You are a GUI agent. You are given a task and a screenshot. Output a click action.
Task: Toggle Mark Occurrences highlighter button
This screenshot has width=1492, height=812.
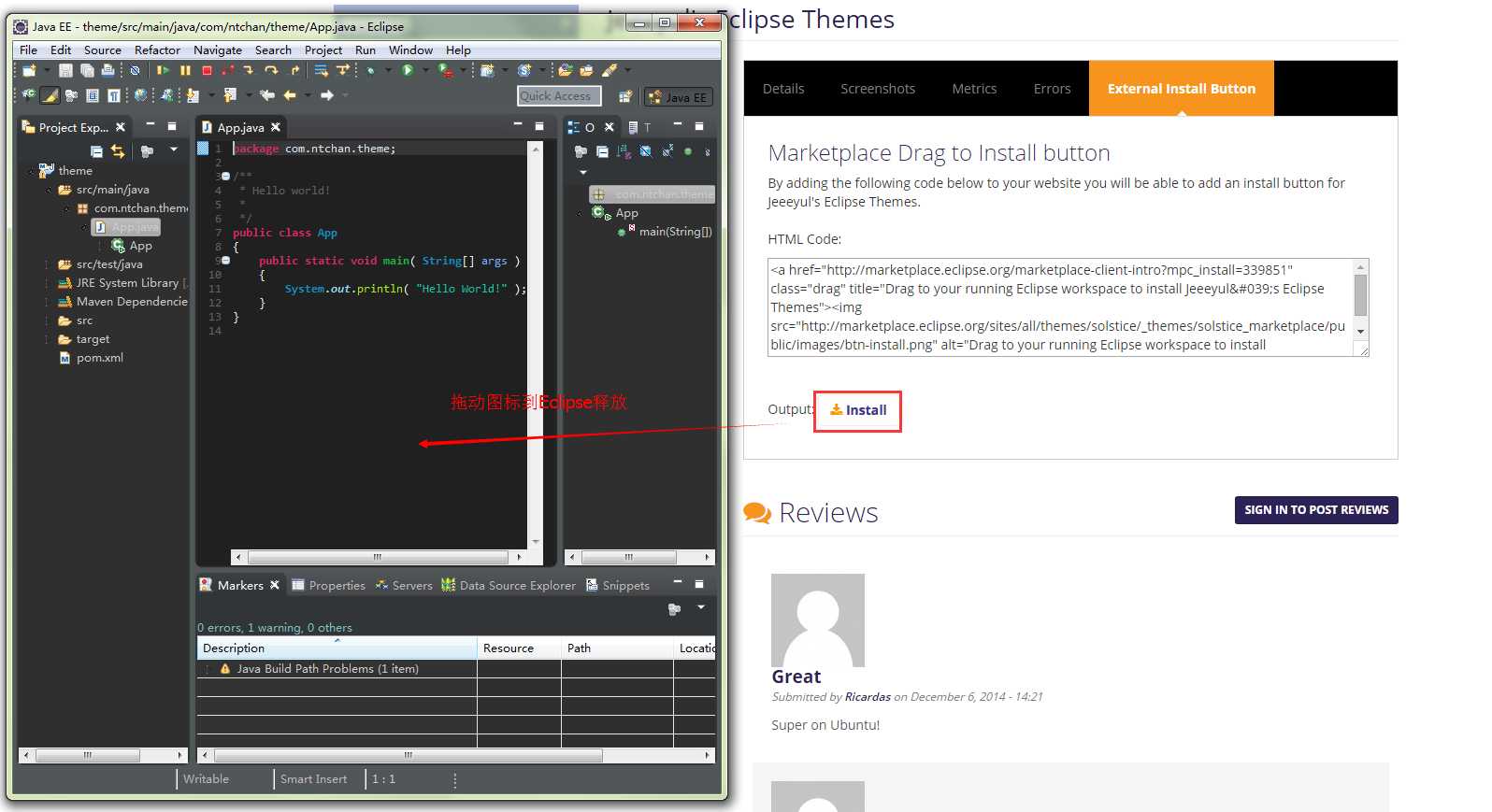click(x=50, y=95)
